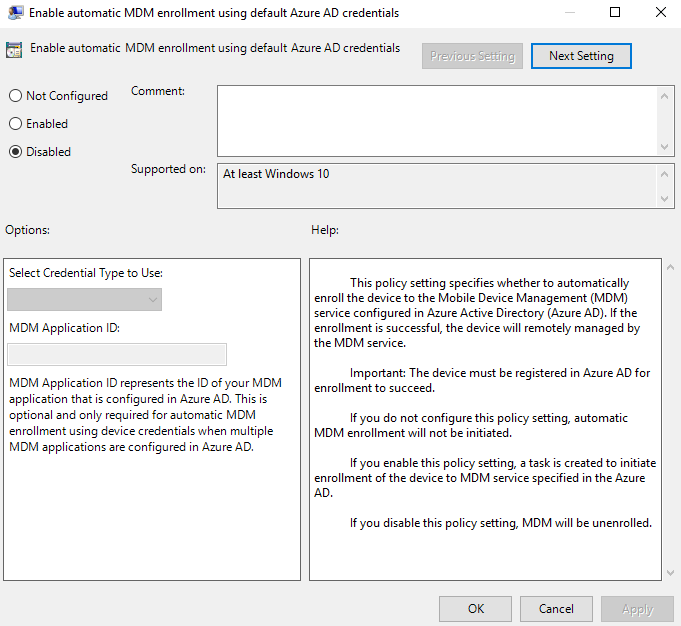Click the Comment box scroll up arrow
Viewport: 681px width, 626px height.
coord(664,96)
